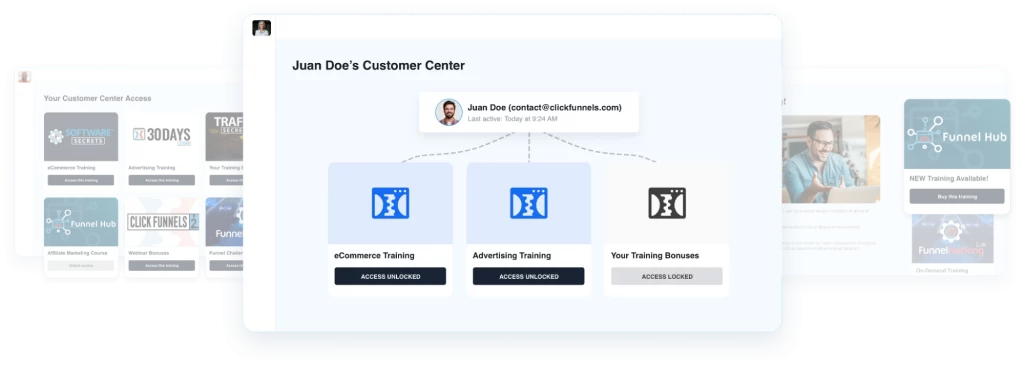
Task: Click the avatar at top-left of center window
Action: 262,28
